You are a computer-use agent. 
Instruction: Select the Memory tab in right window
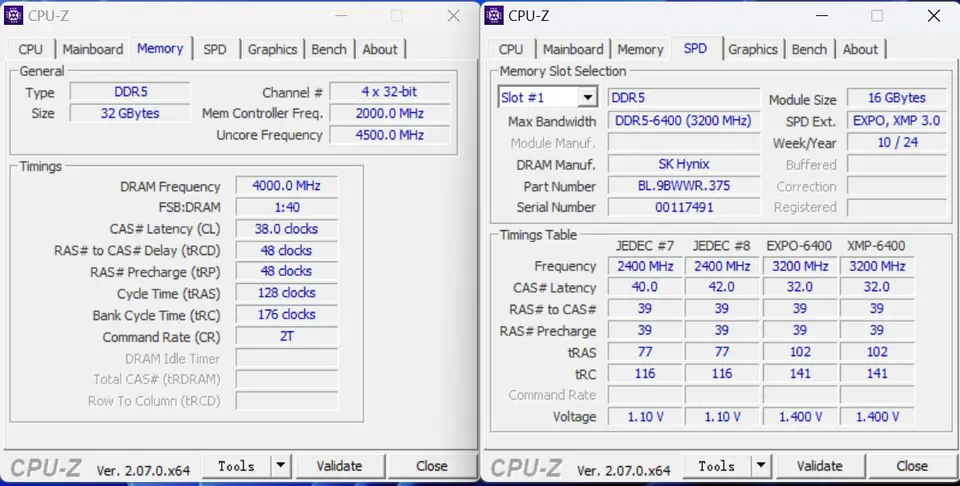[640, 49]
